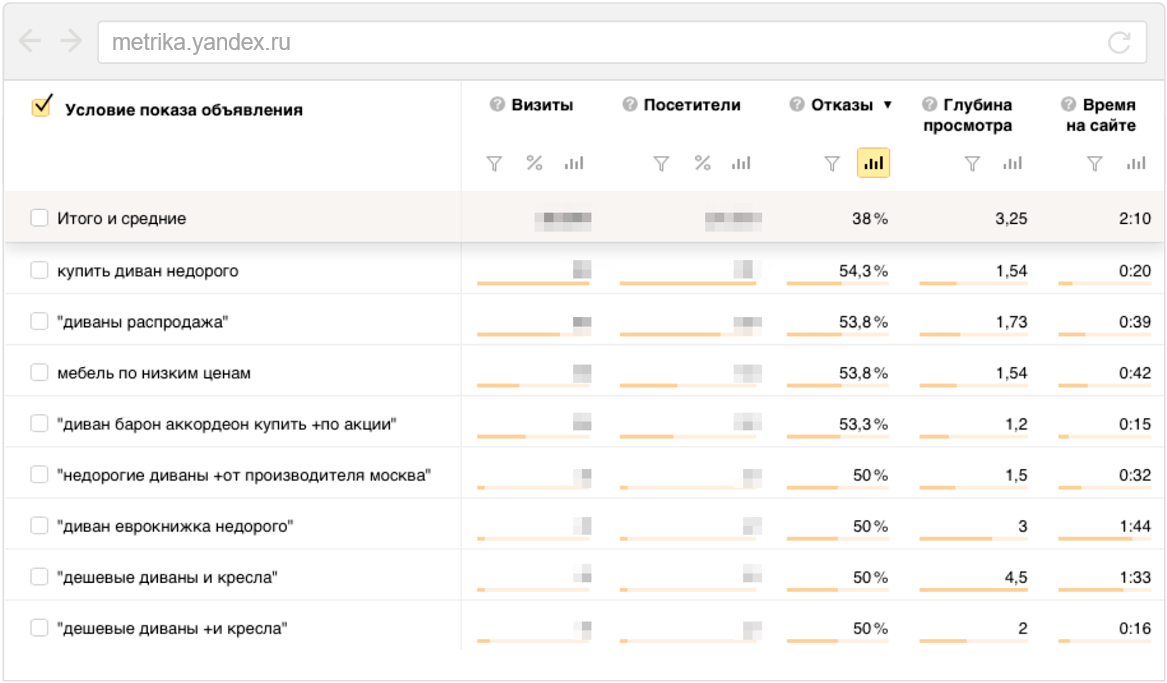Open filter for the Визиты column
The width and height of the screenshot is (1167, 683).
494,164
